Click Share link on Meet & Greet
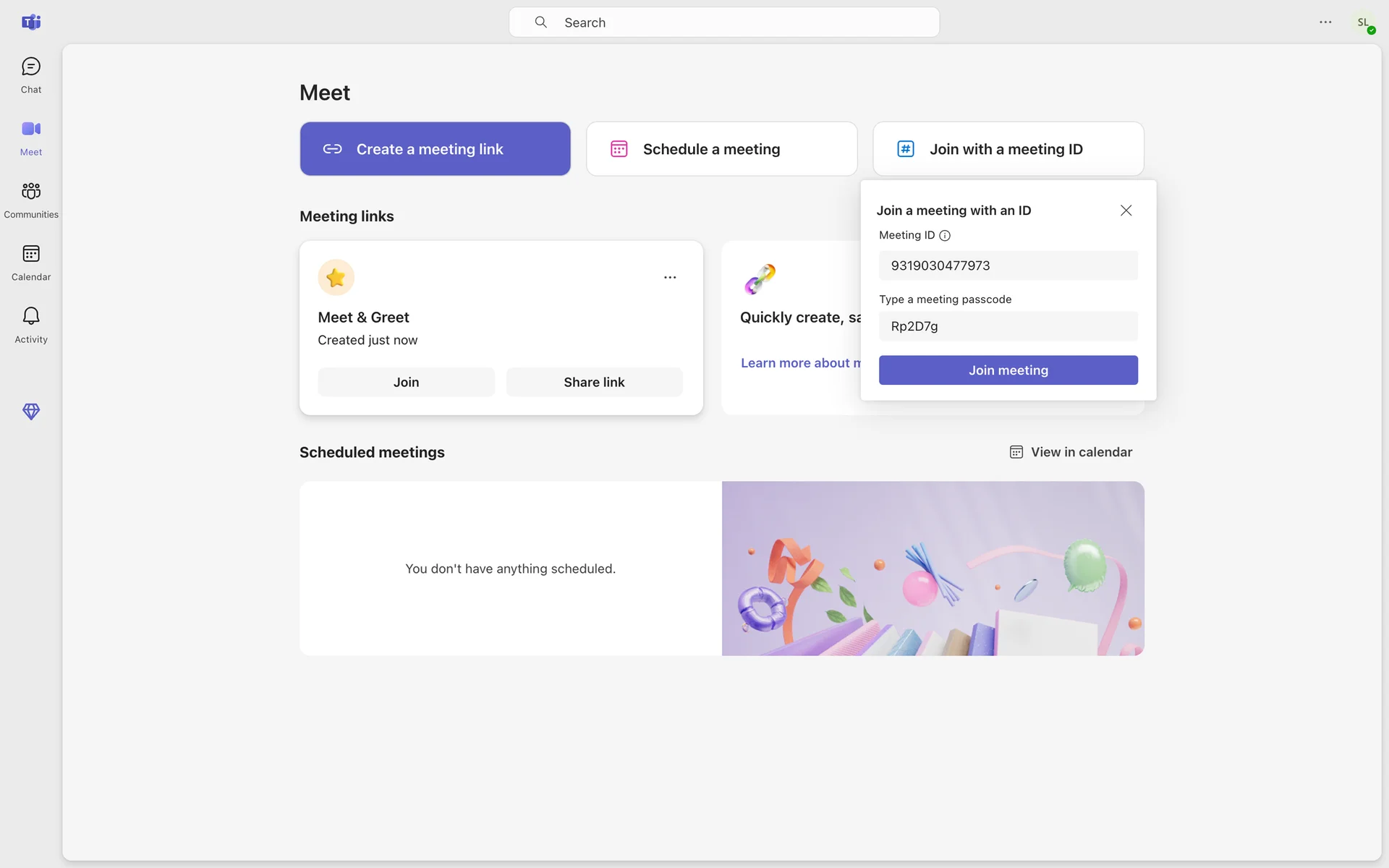This screenshot has width=1389, height=868. pyautogui.click(x=594, y=382)
